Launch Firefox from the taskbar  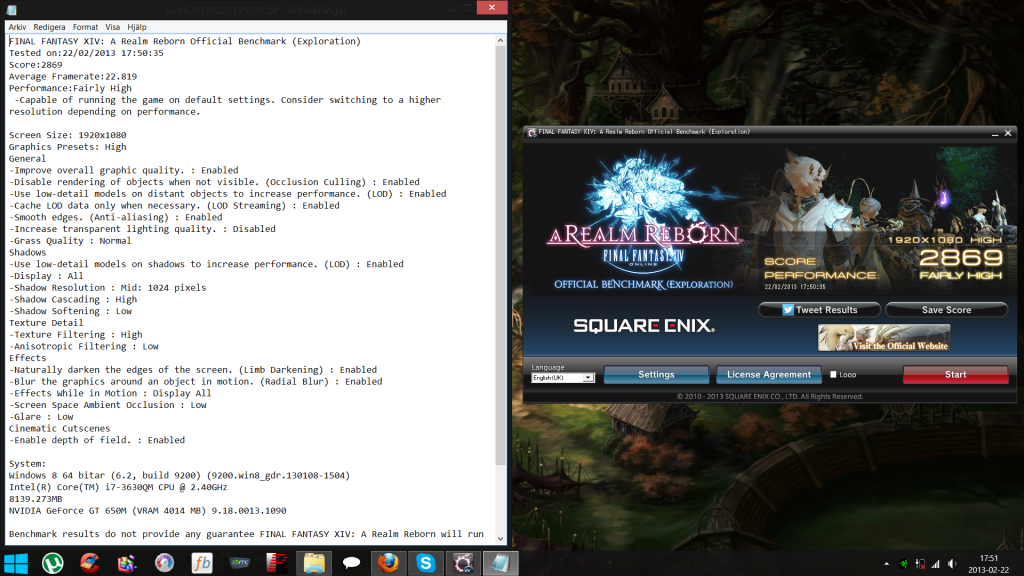389,563
